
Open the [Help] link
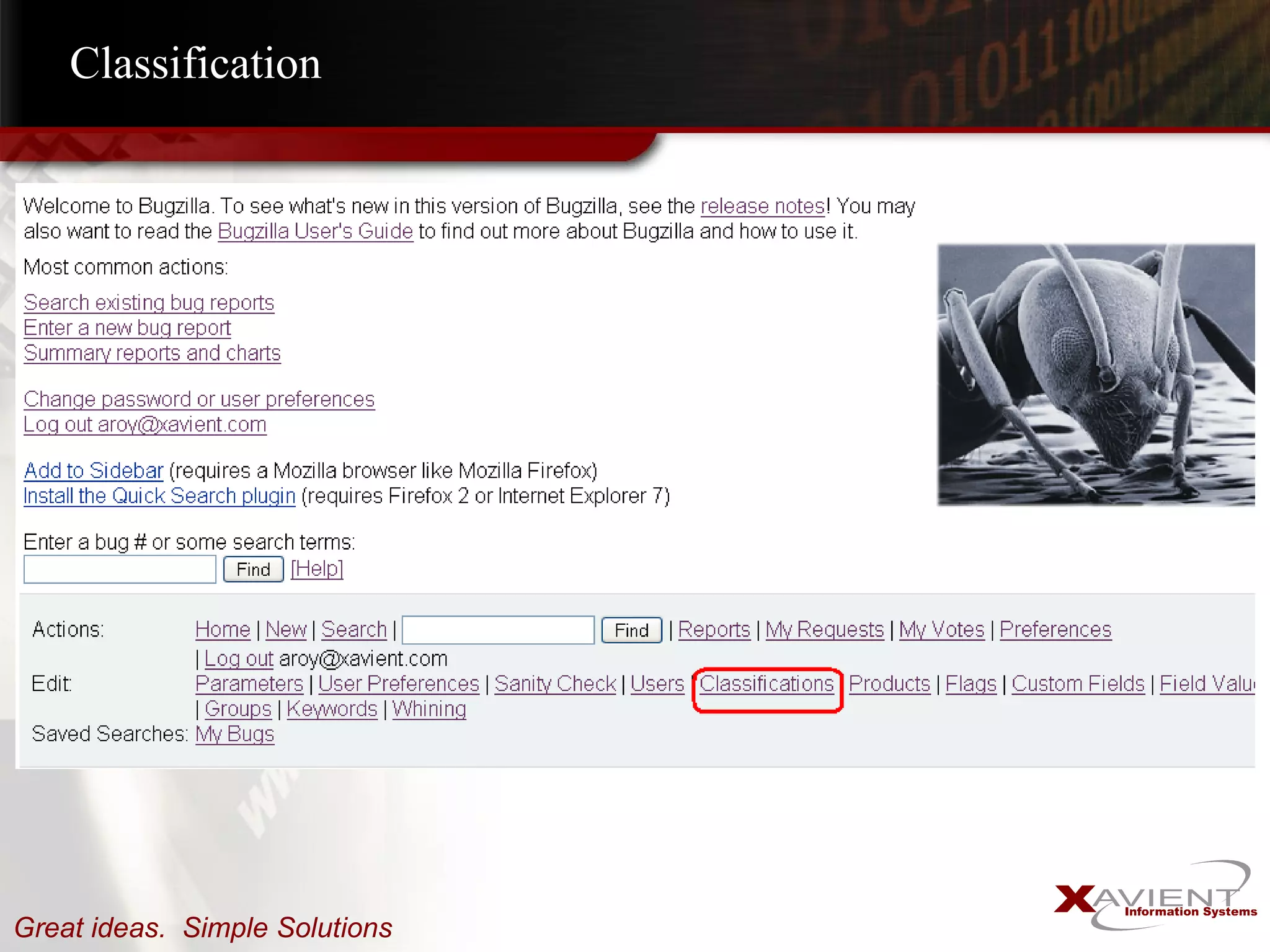click(317, 569)
